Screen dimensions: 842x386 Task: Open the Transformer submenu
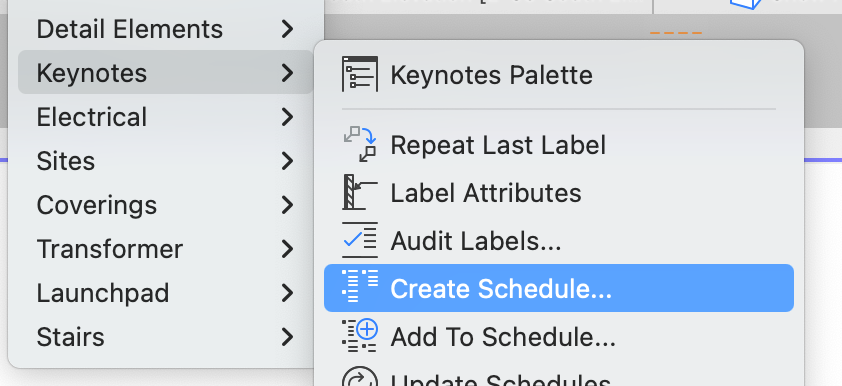pos(165,249)
